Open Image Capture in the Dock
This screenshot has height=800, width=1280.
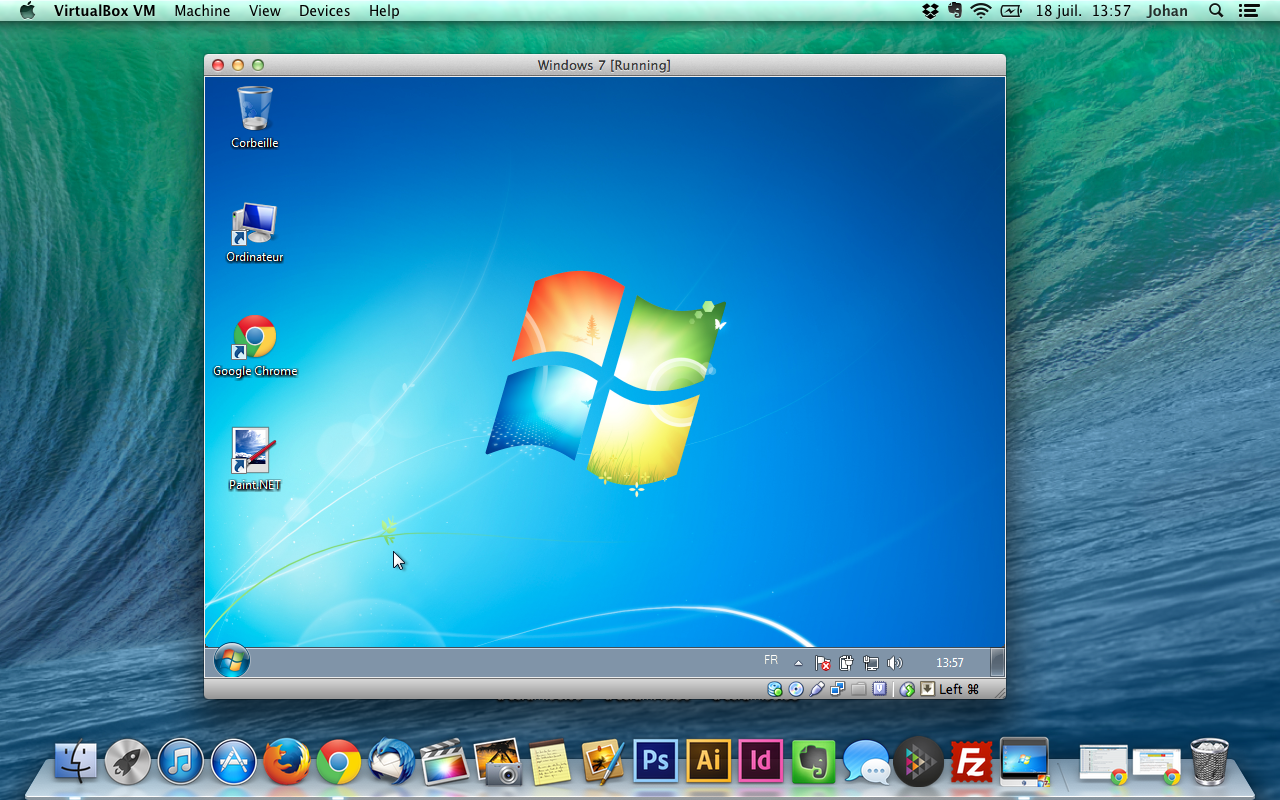pyautogui.click(x=498, y=763)
